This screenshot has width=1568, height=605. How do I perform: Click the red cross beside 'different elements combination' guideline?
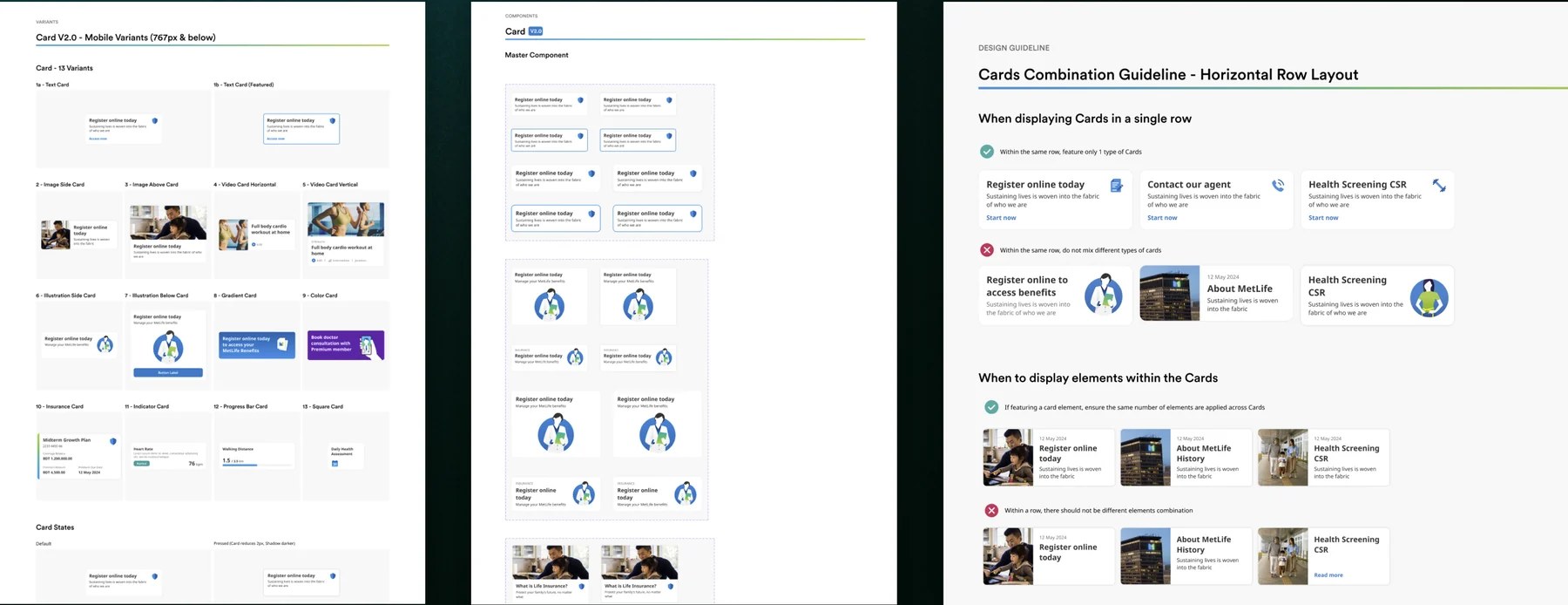pos(991,511)
